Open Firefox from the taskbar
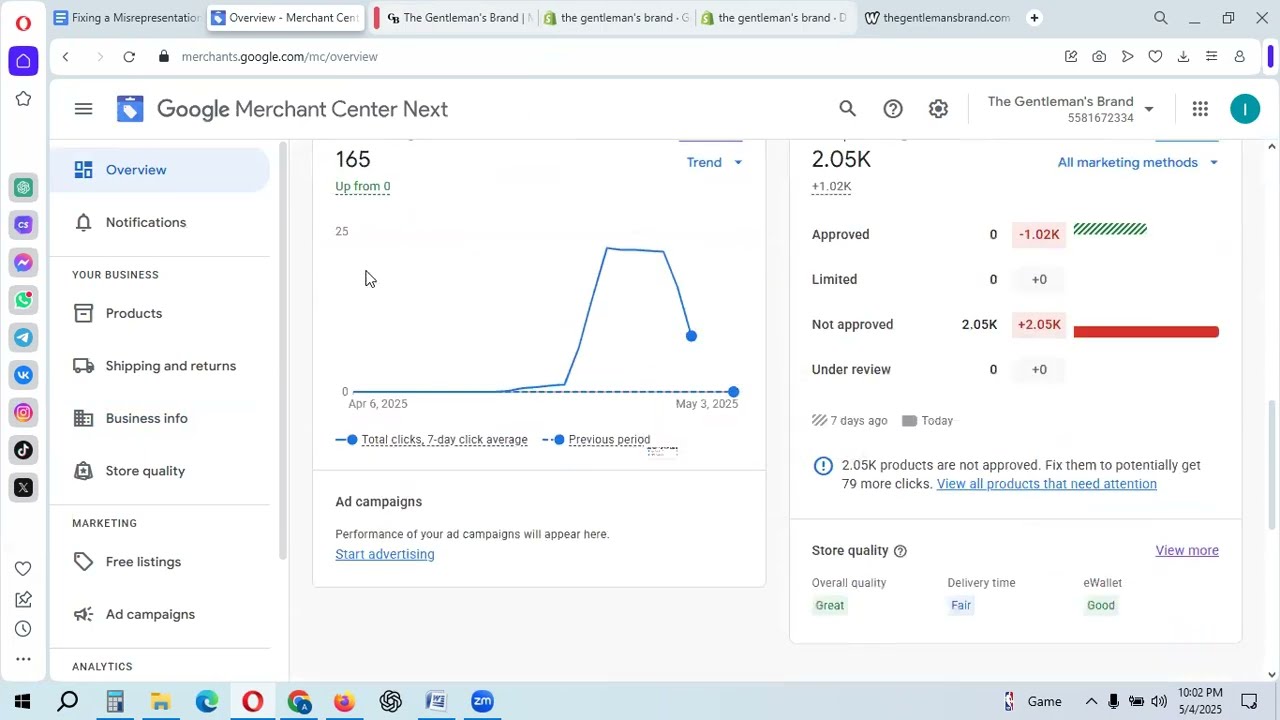The height and width of the screenshot is (720, 1280). click(344, 701)
